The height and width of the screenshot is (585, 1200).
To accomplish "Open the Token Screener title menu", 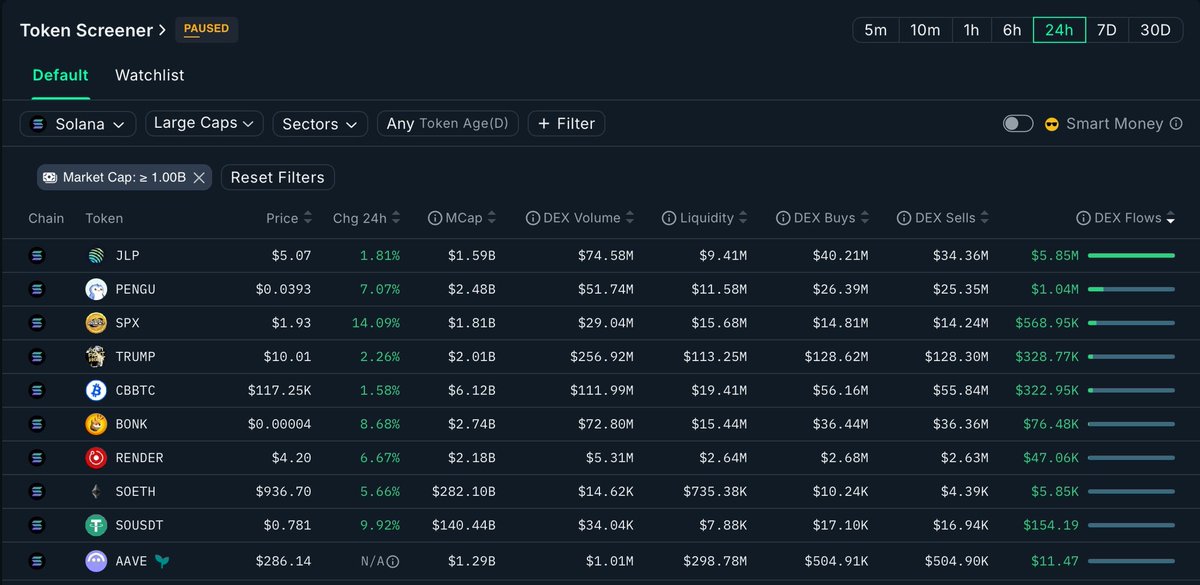I will coord(93,30).
